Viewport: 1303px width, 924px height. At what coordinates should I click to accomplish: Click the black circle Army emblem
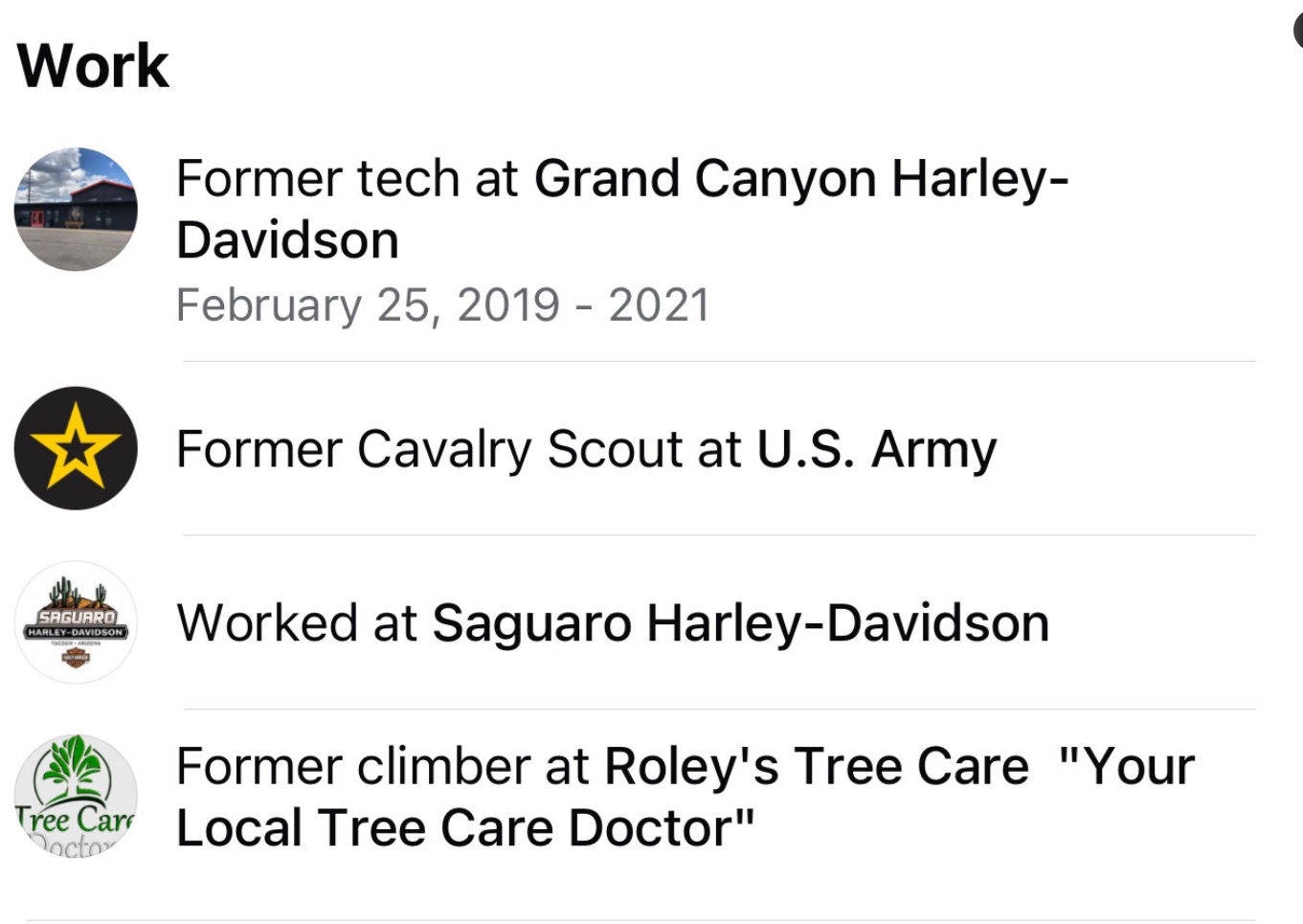click(77, 446)
